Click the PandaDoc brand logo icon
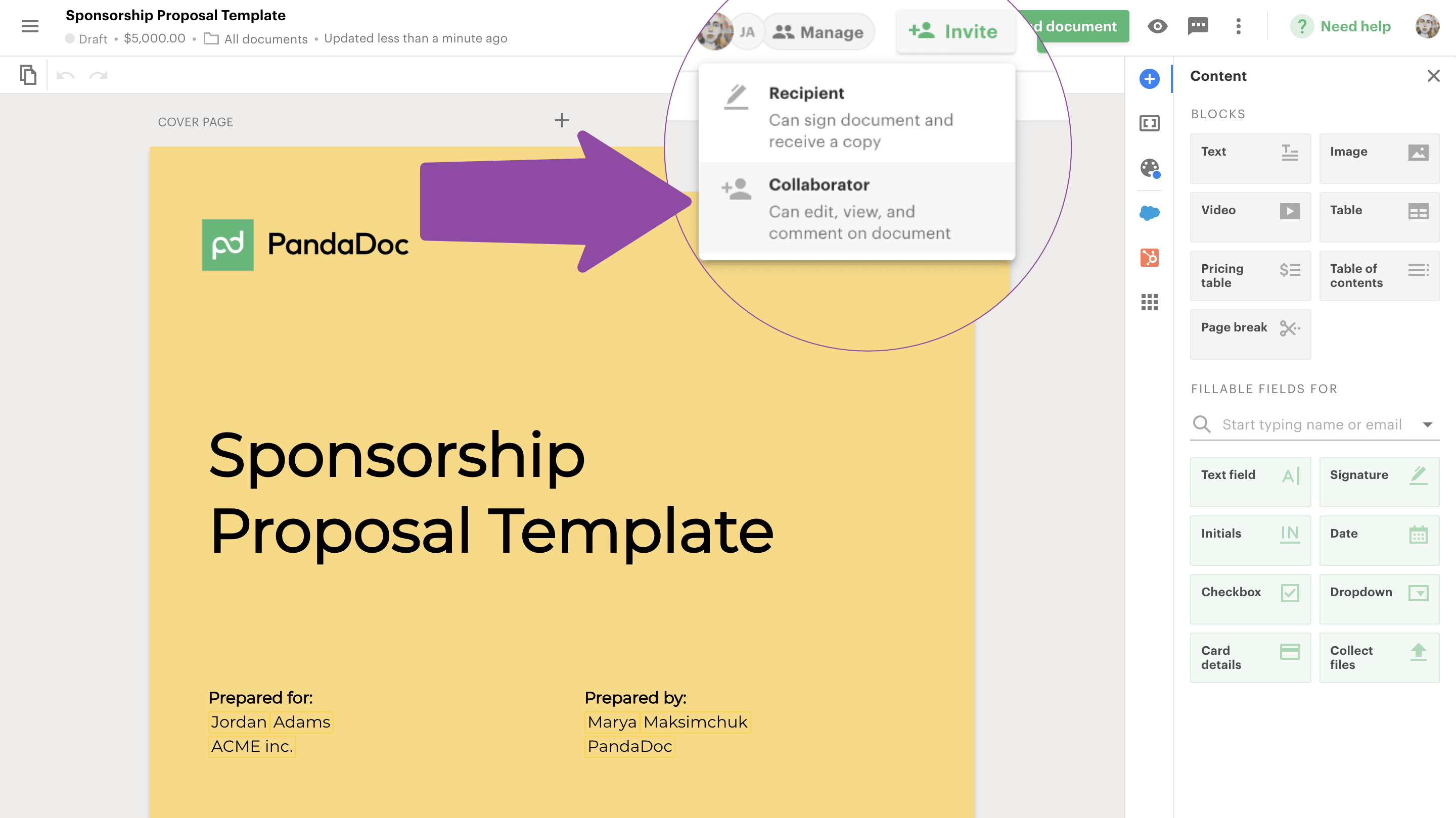Viewport: 1456px width, 818px height. point(228,245)
